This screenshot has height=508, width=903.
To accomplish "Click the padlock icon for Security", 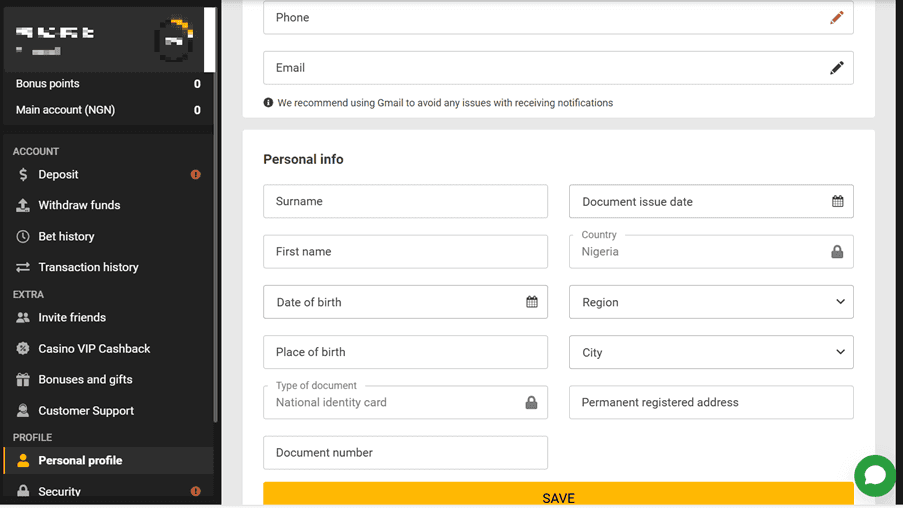I will click(x=23, y=491).
